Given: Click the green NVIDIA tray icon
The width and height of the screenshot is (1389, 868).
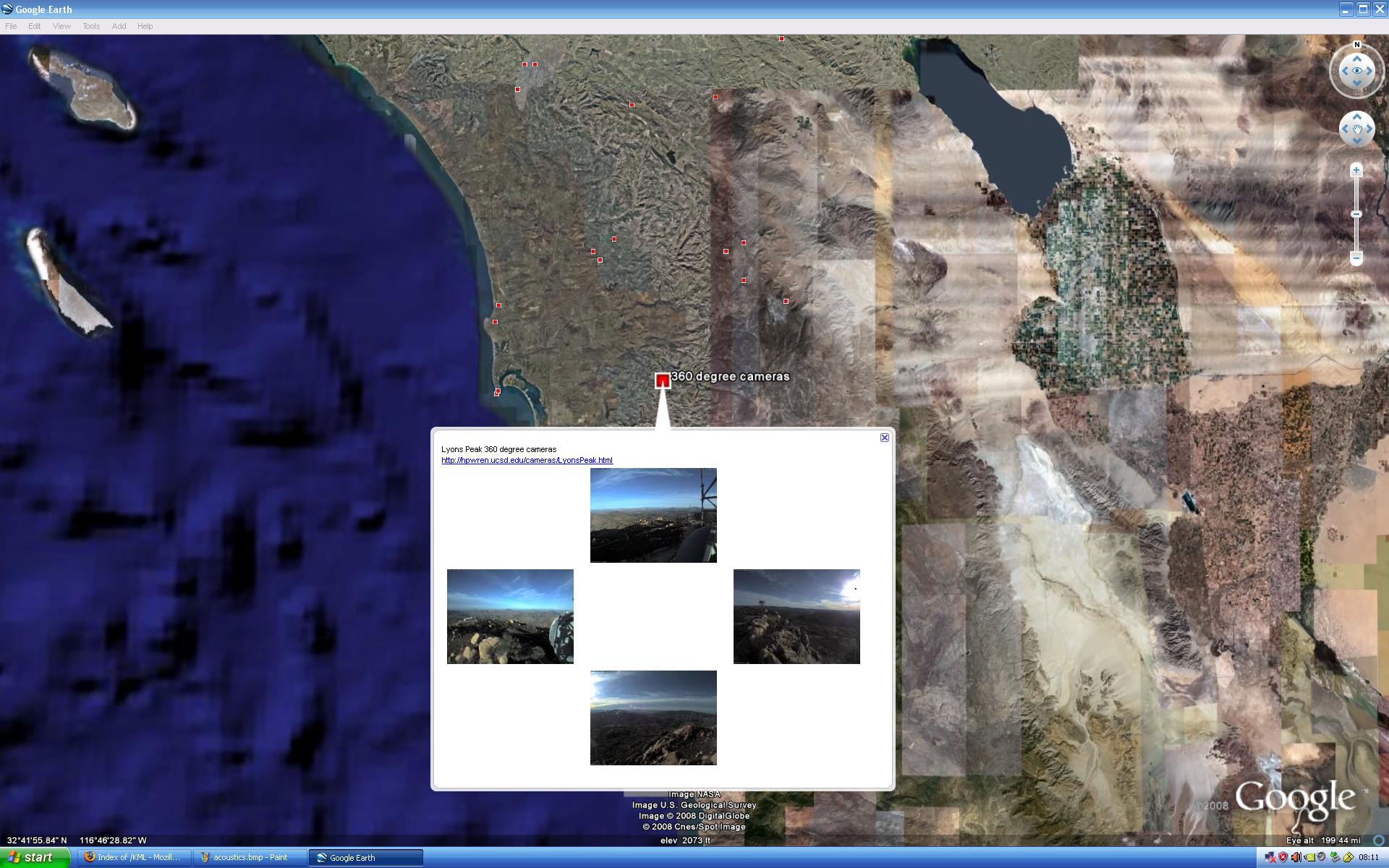Looking at the screenshot, I should click(x=1309, y=858).
